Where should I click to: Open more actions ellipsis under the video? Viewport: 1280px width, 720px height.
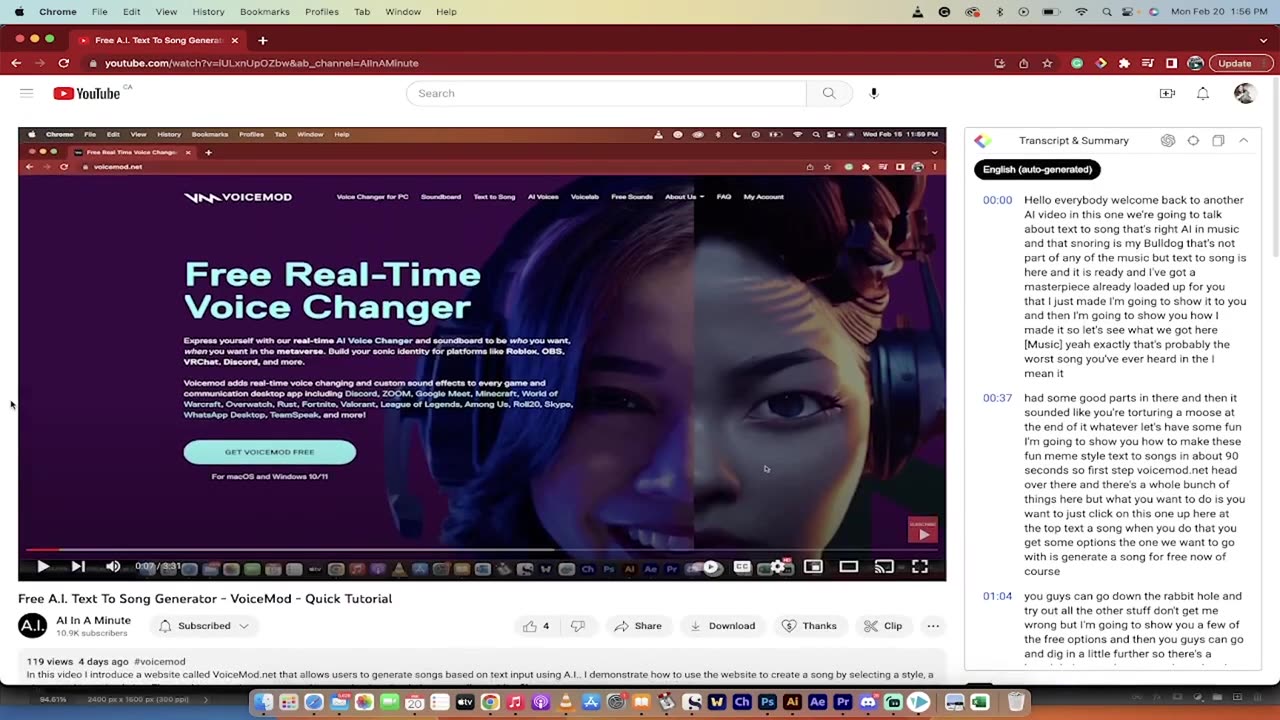pos(933,626)
